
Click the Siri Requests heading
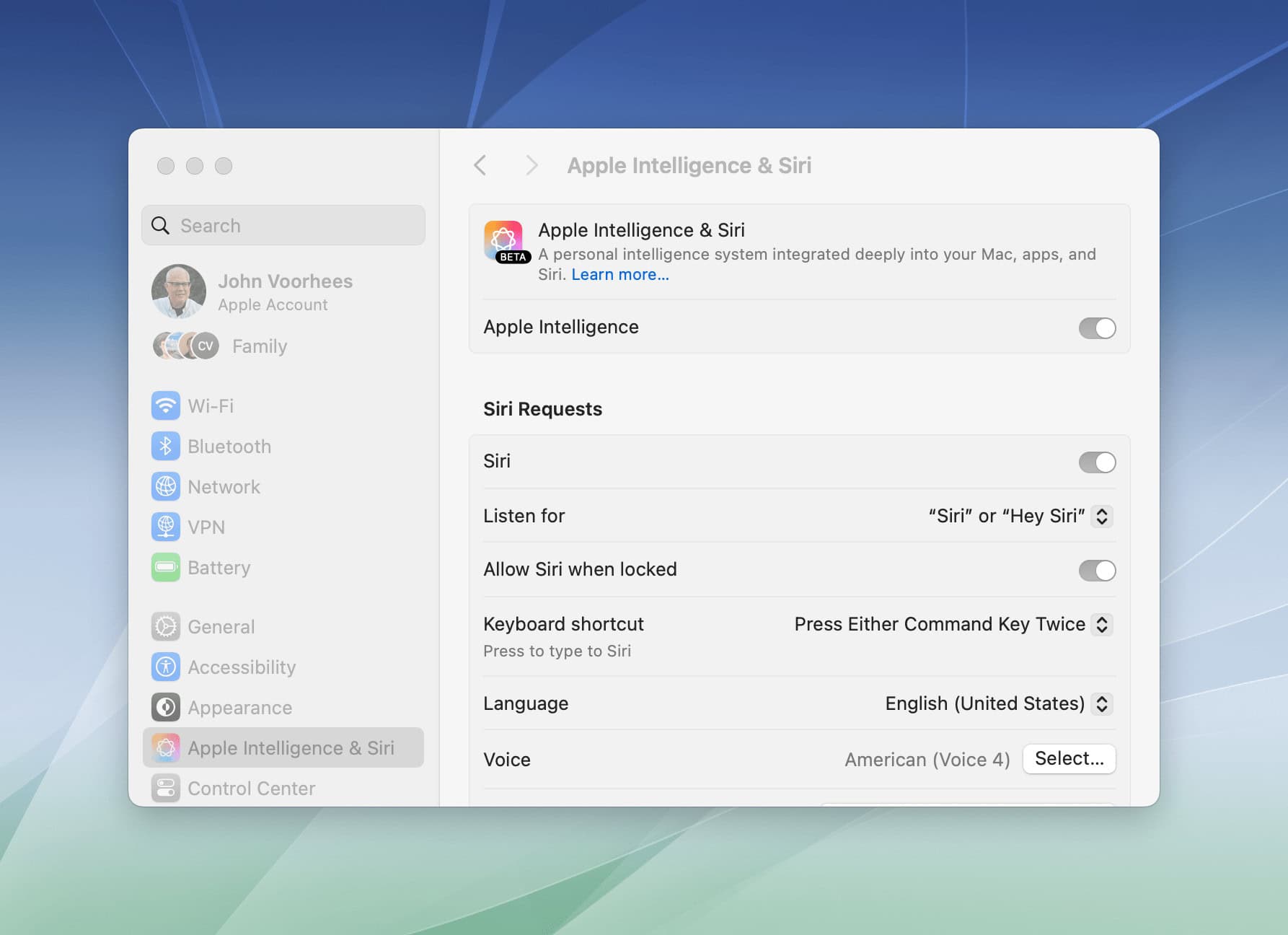(x=542, y=409)
